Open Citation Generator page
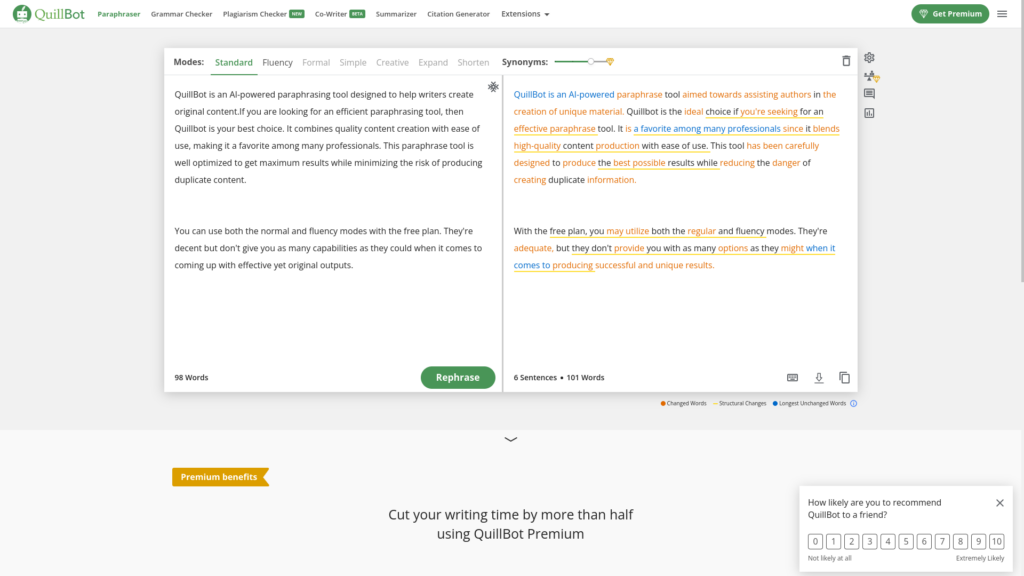This screenshot has width=1024, height=576. 458,14
